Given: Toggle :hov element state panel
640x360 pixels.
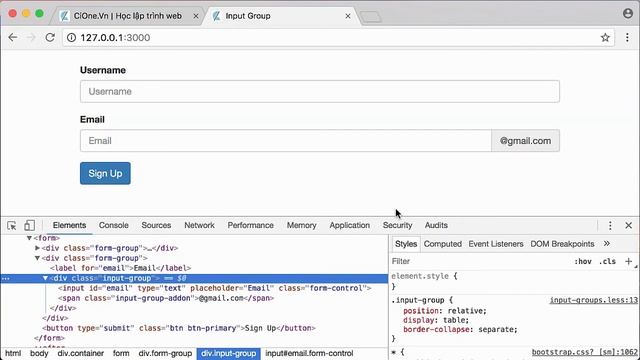Looking at the screenshot, I should (x=583, y=262).
